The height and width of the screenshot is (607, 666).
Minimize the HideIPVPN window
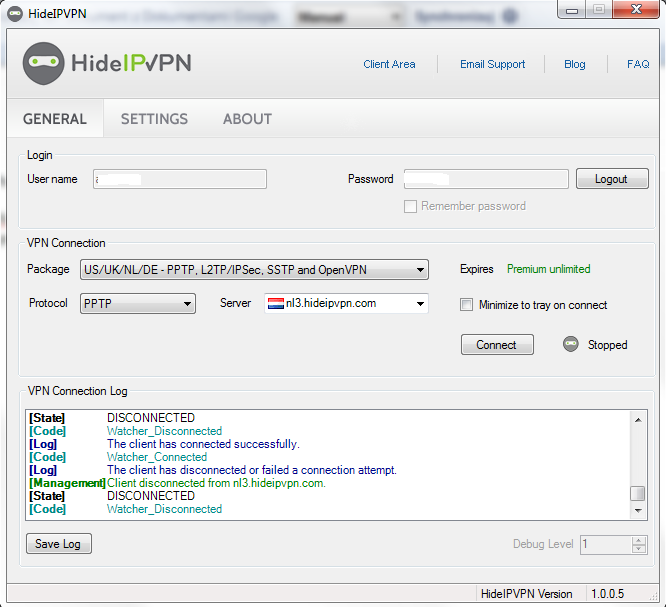(572, 9)
